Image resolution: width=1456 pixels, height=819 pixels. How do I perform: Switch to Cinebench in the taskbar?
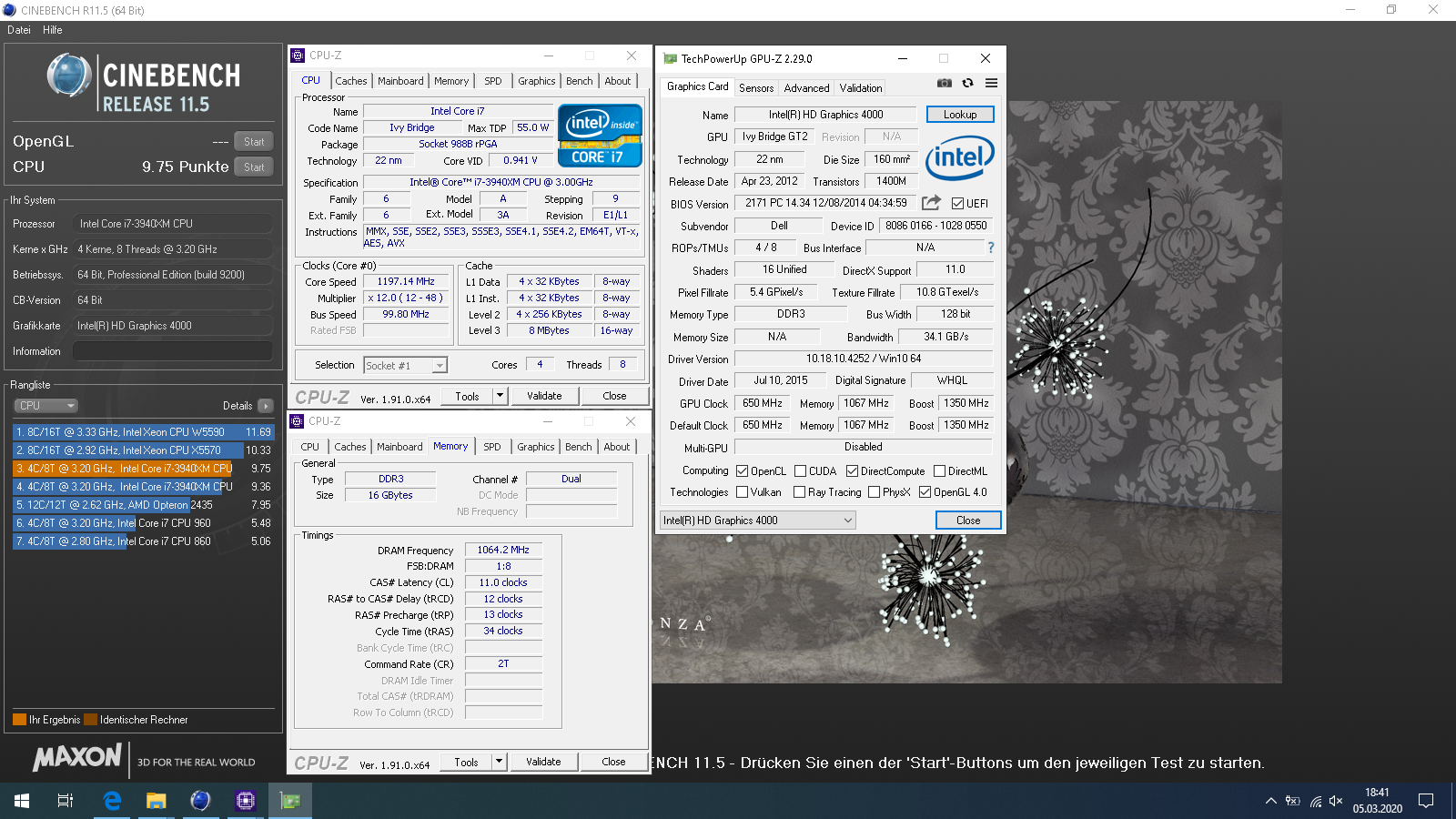point(200,801)
